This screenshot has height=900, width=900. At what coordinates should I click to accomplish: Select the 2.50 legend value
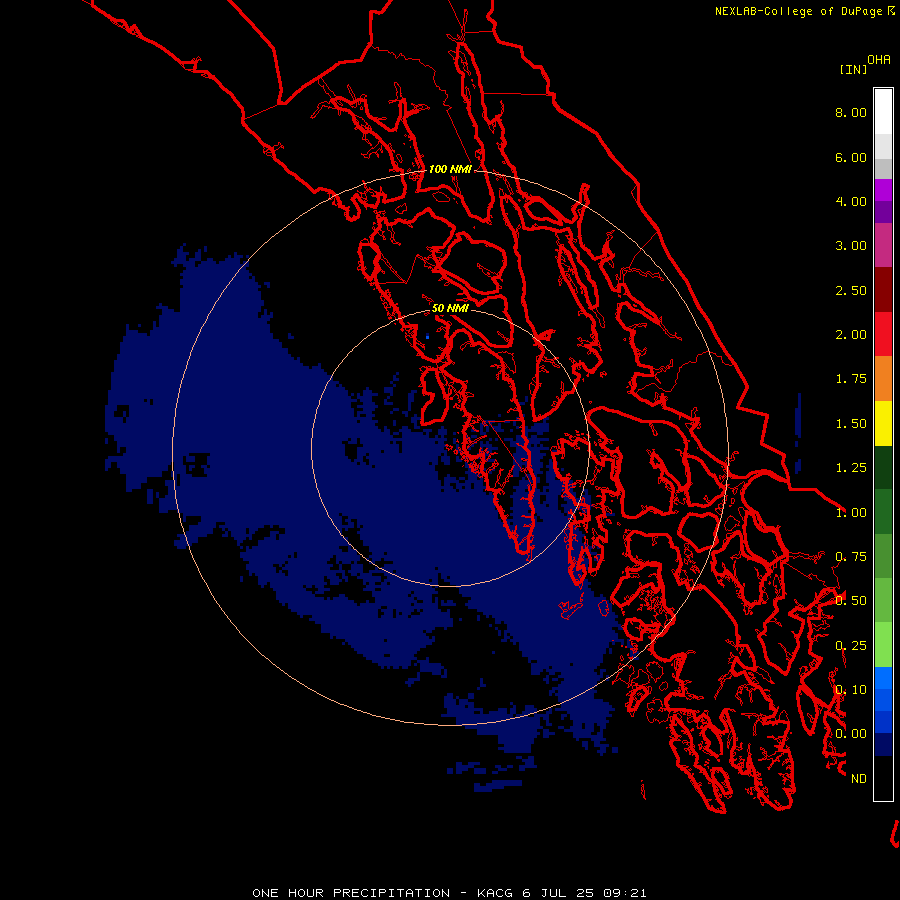pos(851,290)
